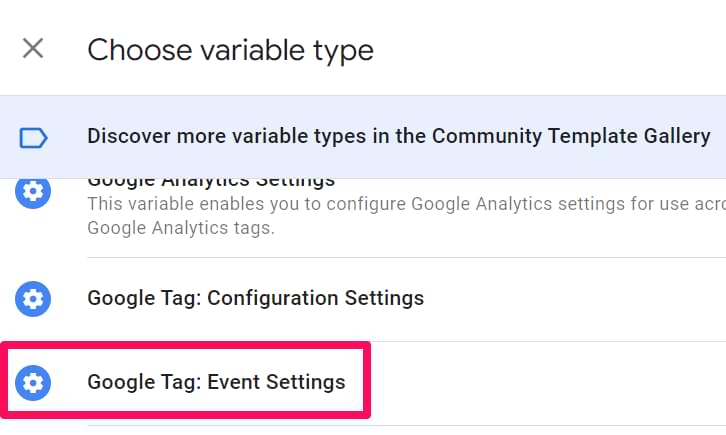
Task: Click empty space right of Event Settings row
Action: pyautogui.click(x=546, y=383)
